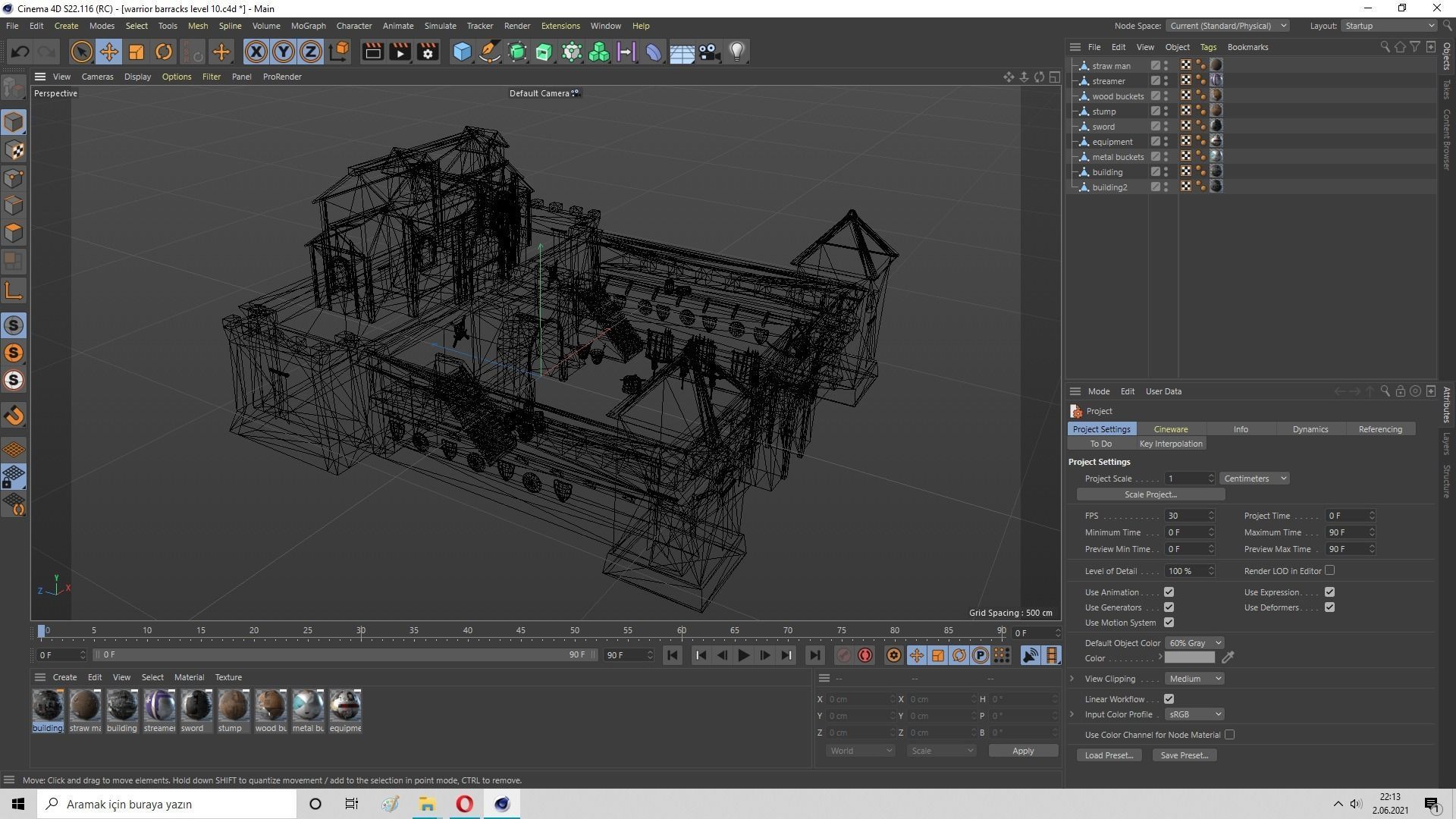Switch to the Dynamics tab
Viewport: 1456px width, 819px height.
1310,429
